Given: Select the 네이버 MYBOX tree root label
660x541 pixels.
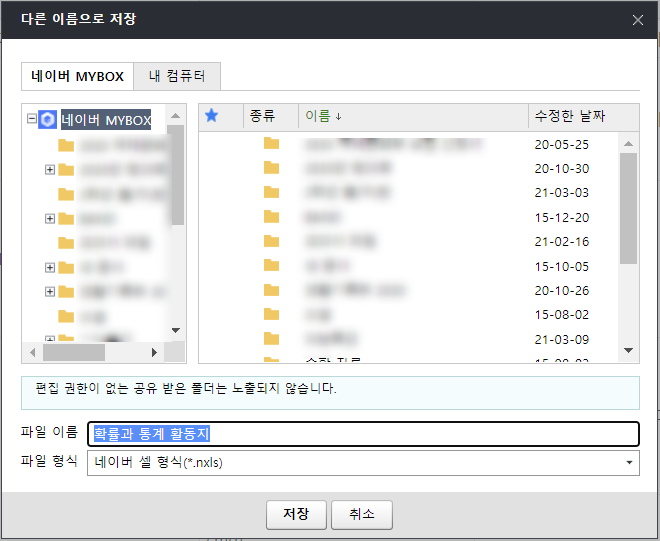Looking at the screenshot, I should 106,120.
